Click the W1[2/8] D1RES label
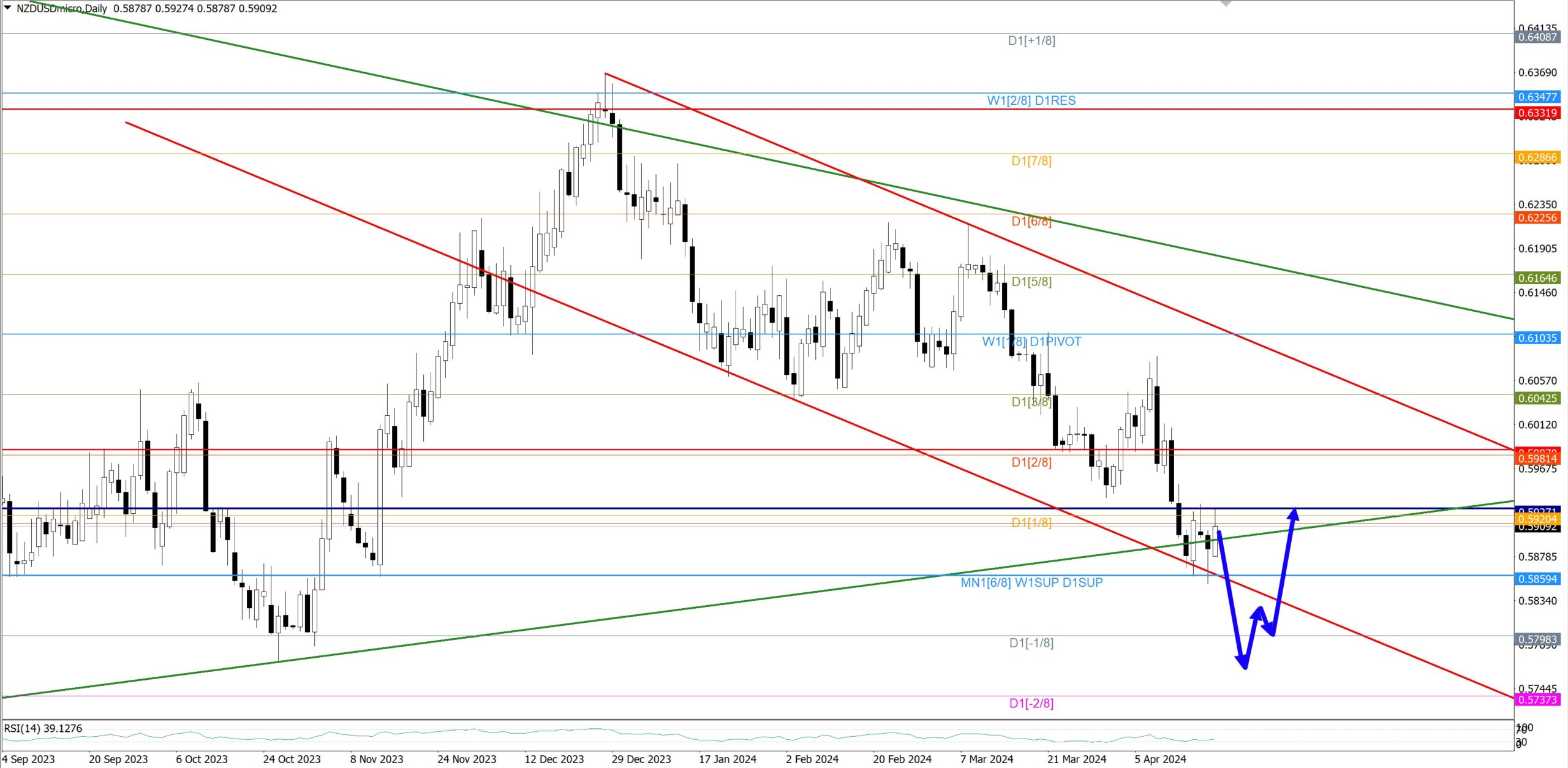 pos(1031,100)
